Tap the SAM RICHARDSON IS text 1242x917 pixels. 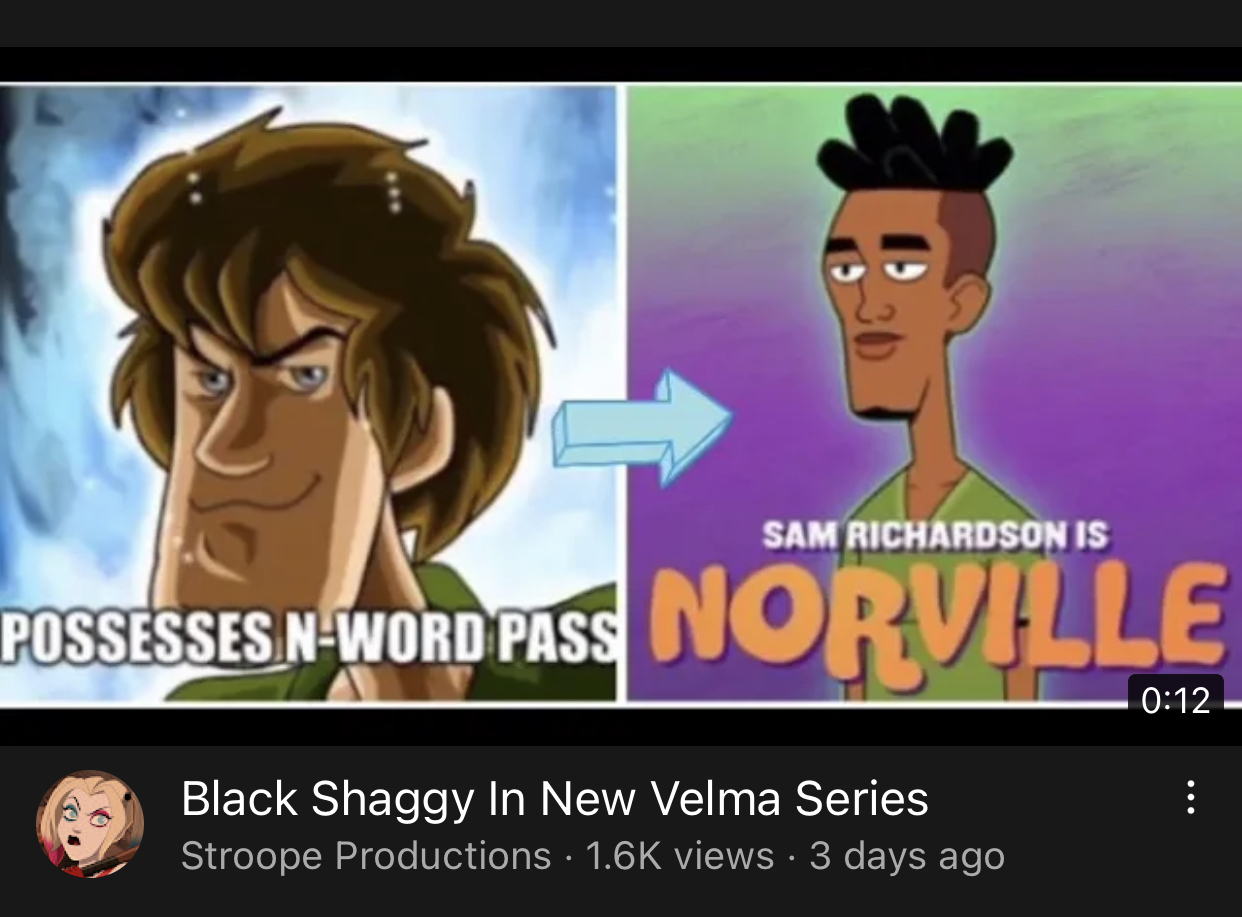935,536
